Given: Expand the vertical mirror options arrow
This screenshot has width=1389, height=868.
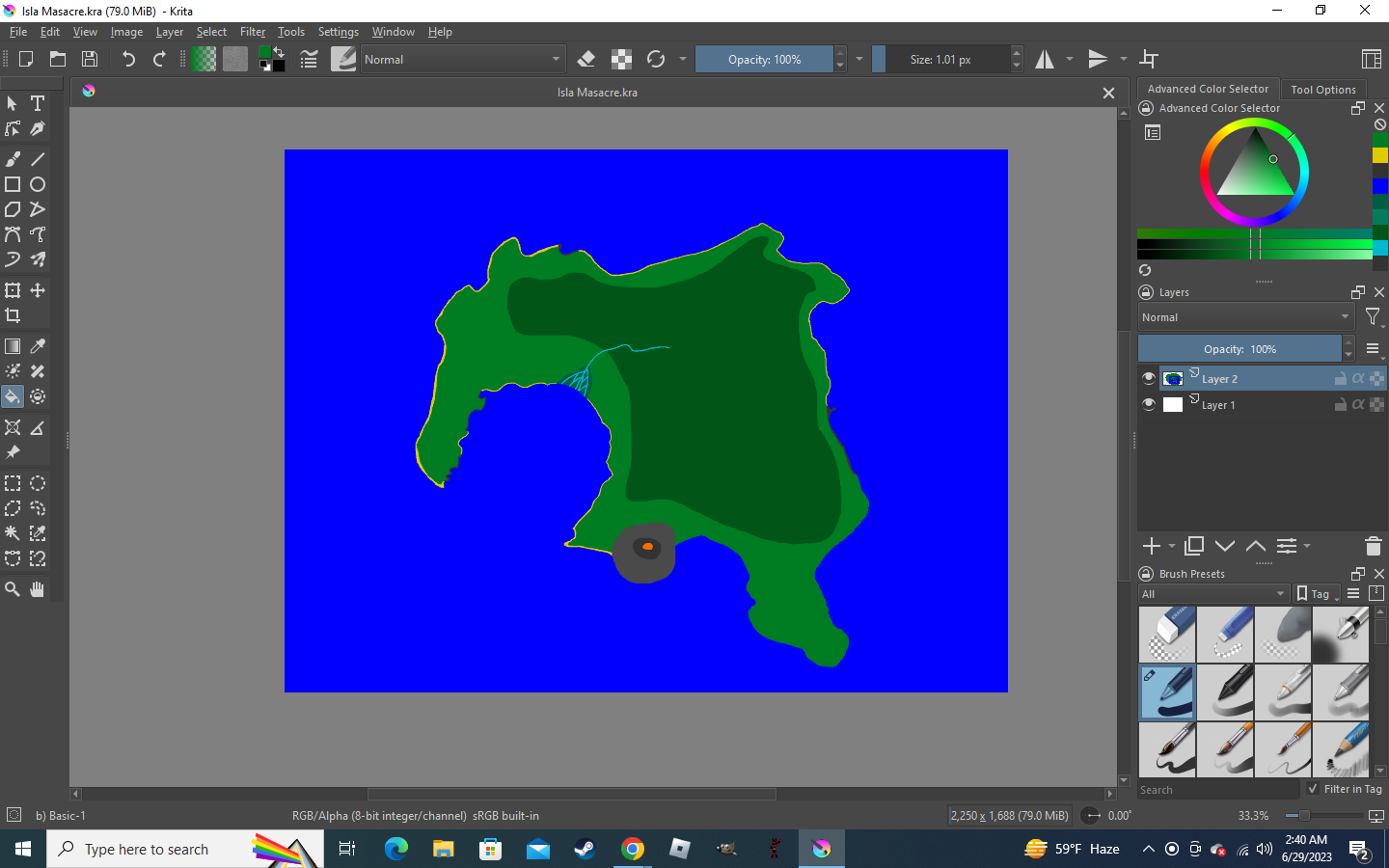Looking at the screenshot, I should (1124, 59).
